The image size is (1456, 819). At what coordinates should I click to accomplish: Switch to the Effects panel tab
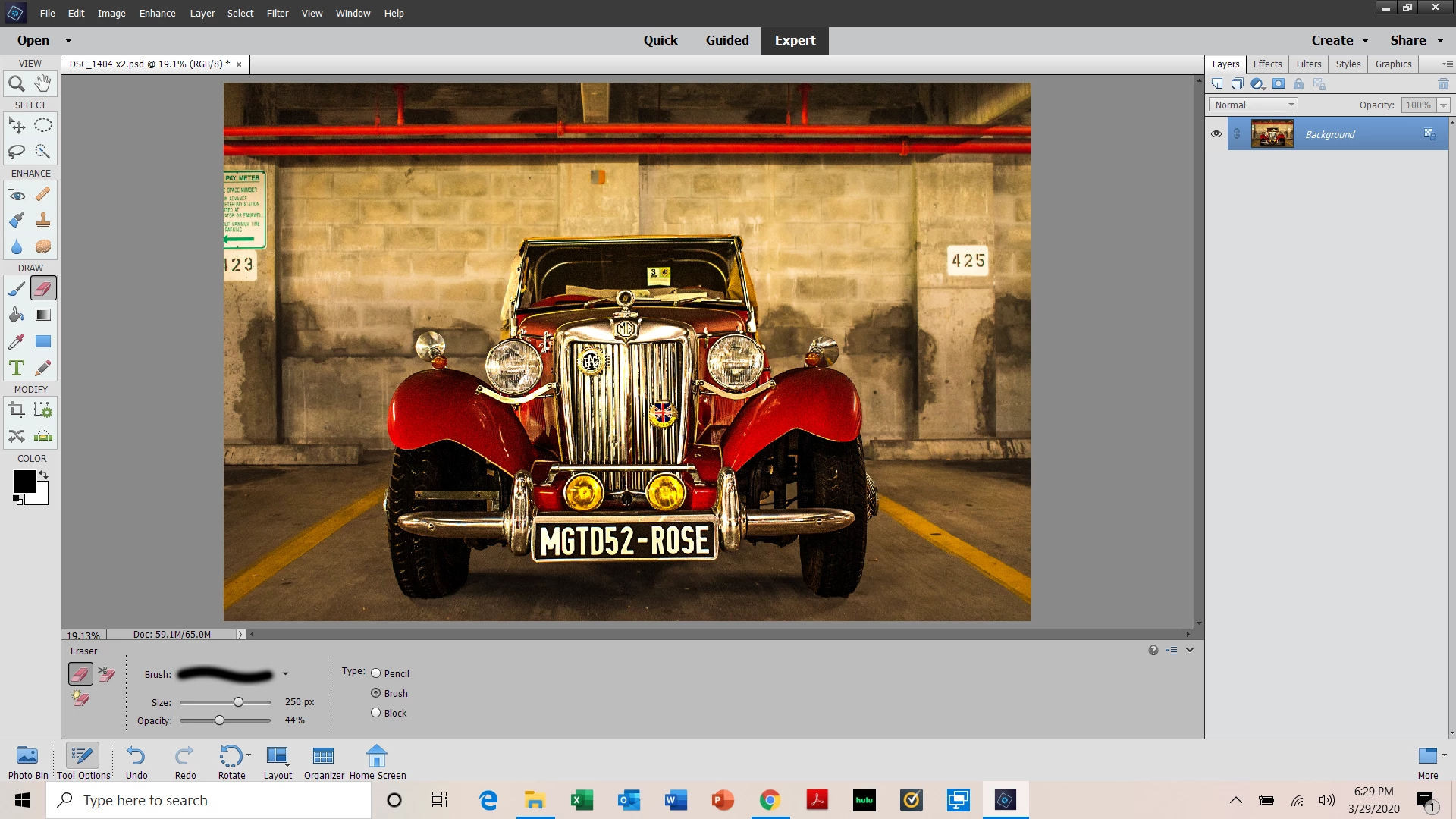coord(1267,64)
